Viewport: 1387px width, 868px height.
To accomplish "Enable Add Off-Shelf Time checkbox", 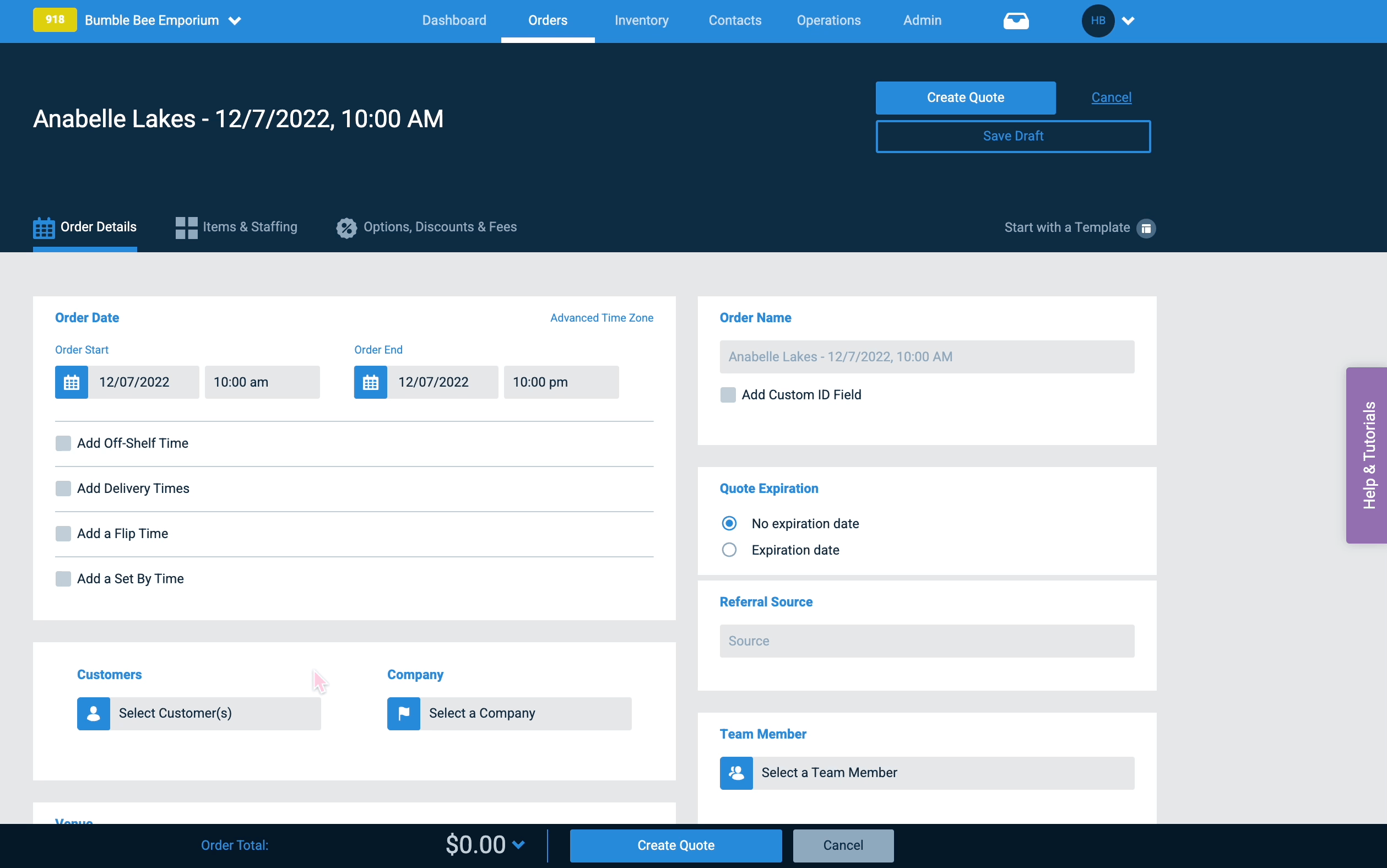I will [63, 443].
